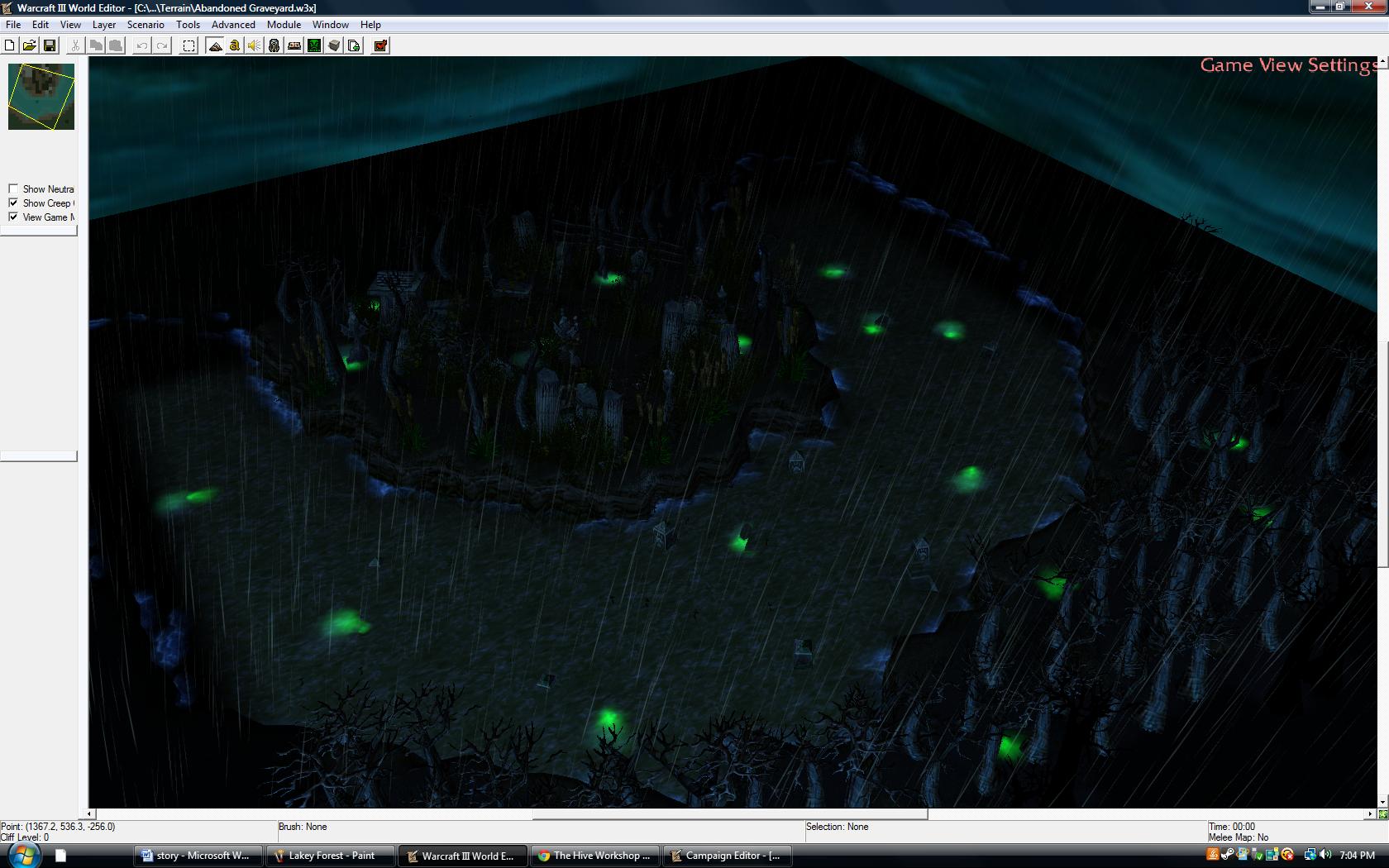
Task: Enable the Show Neutral checkbox
Action: tap(13, 188)
